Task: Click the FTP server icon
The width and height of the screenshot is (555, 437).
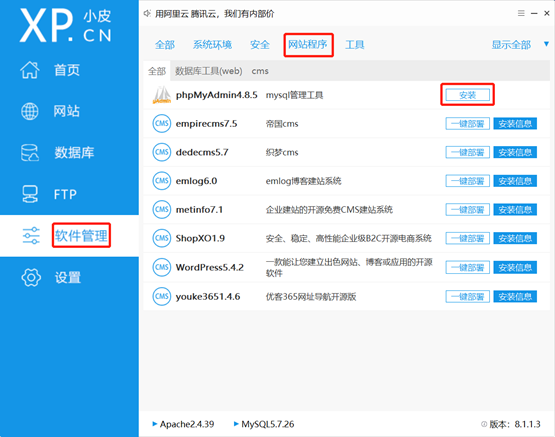Action: point(30,194)
